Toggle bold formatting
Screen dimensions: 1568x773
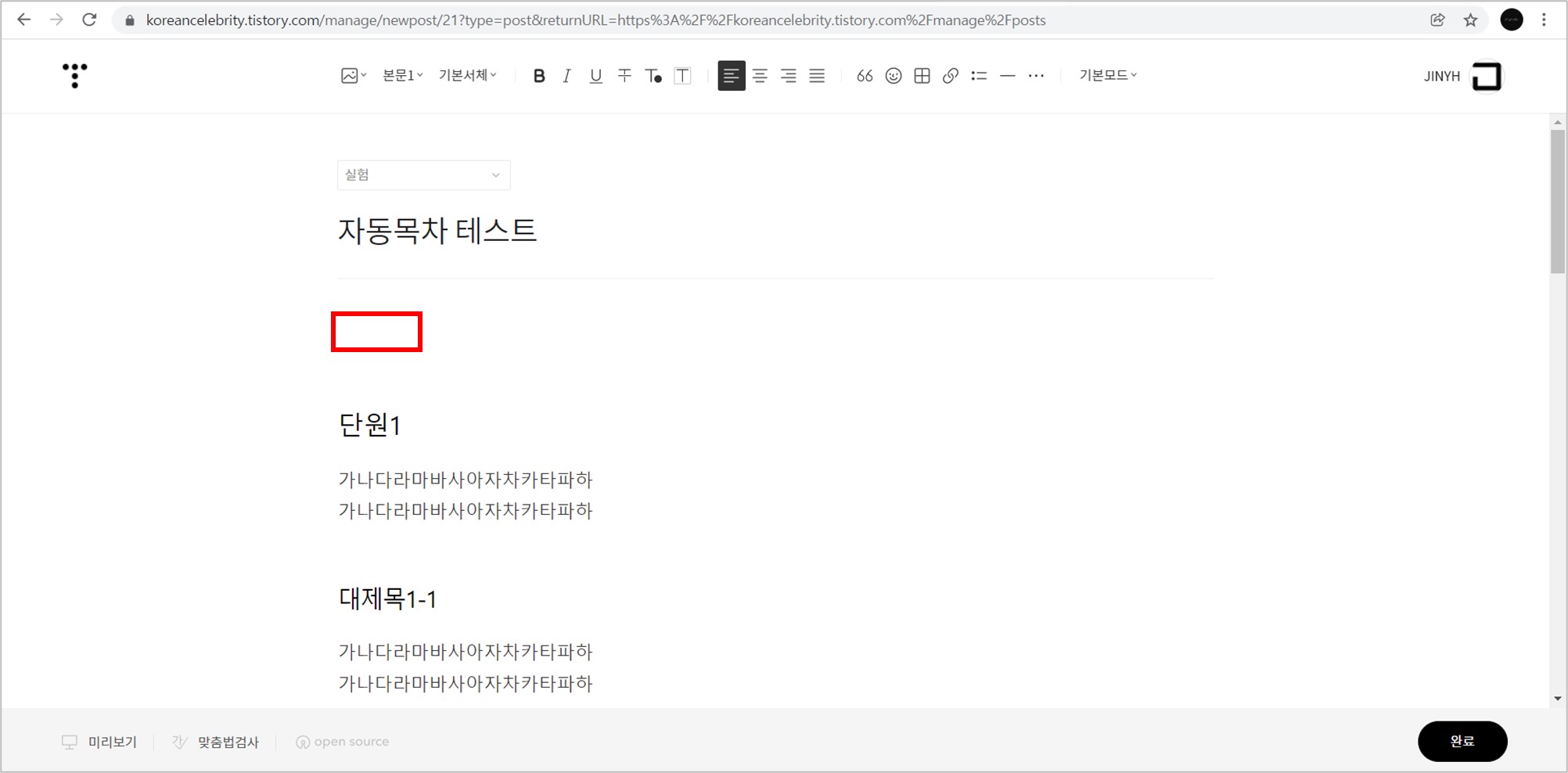click(538, 76)
